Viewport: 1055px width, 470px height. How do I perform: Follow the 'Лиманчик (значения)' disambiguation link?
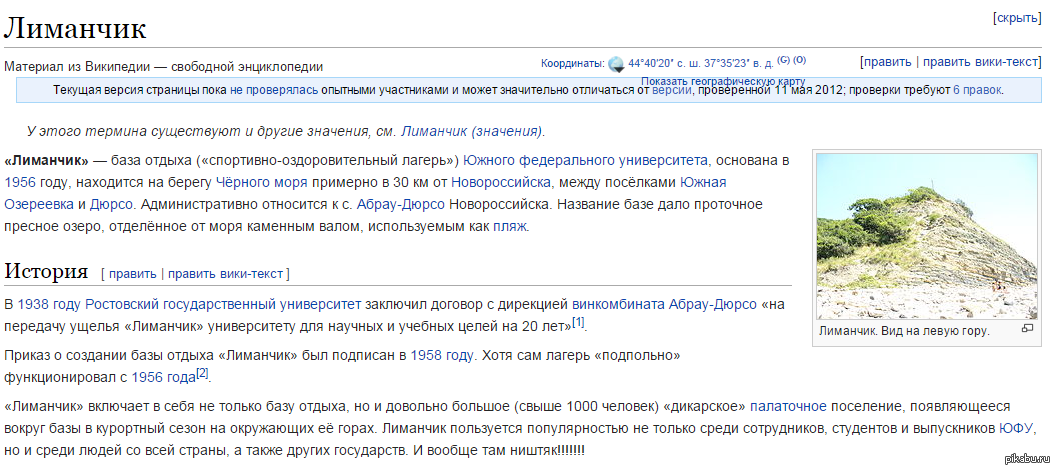(472, 131)
